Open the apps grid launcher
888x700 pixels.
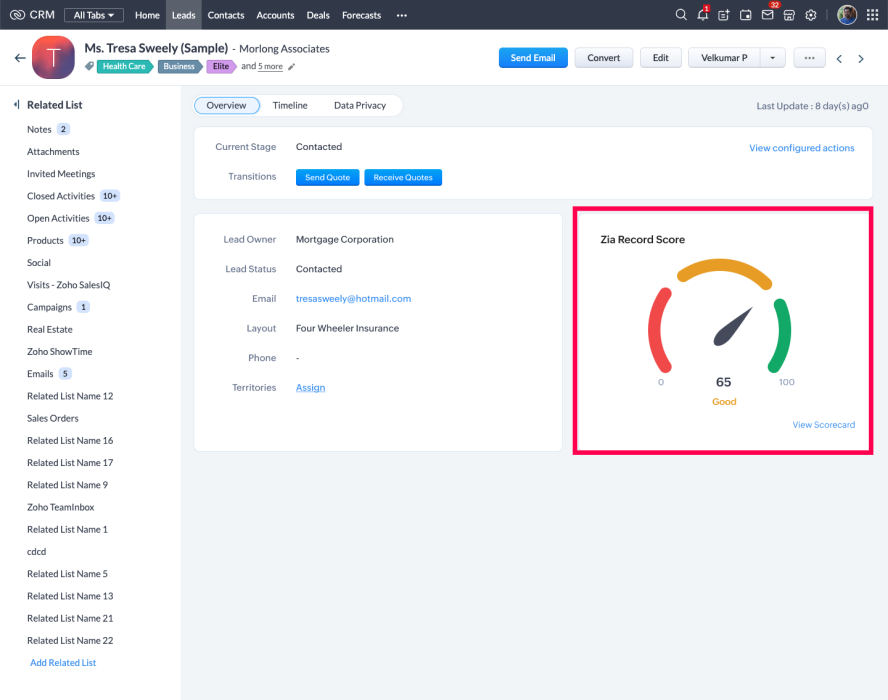tap(872, 15)
